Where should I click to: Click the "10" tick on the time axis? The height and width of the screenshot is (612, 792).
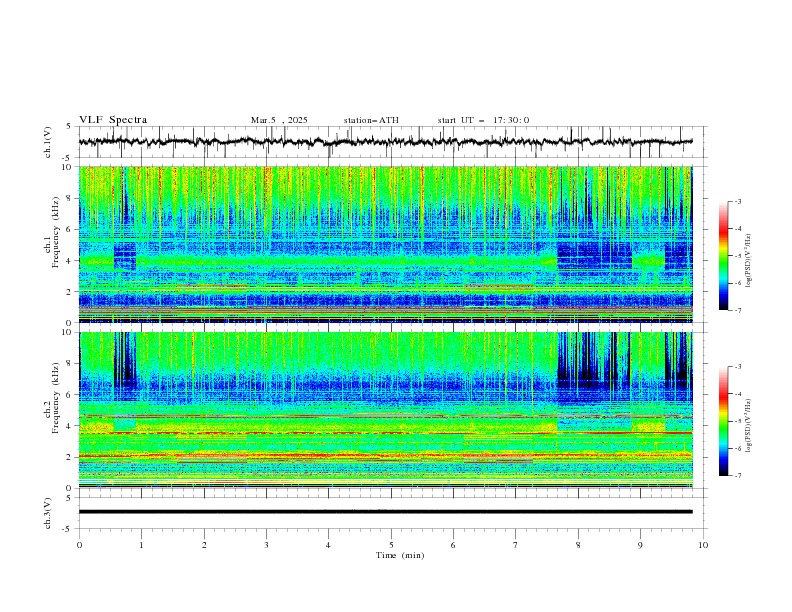pos(703,545)
